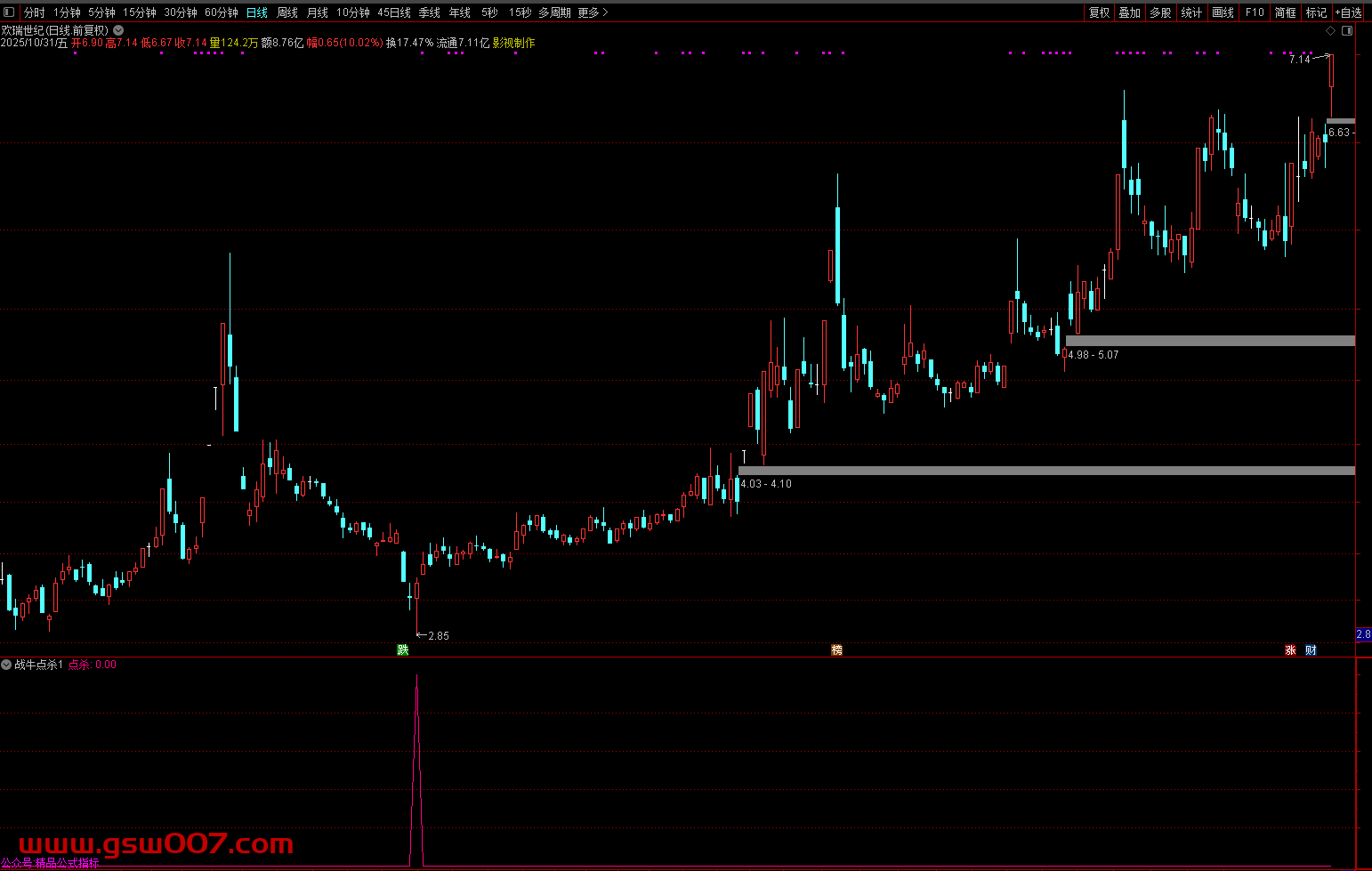Click the green 跌 event marker

click(403, 650)
